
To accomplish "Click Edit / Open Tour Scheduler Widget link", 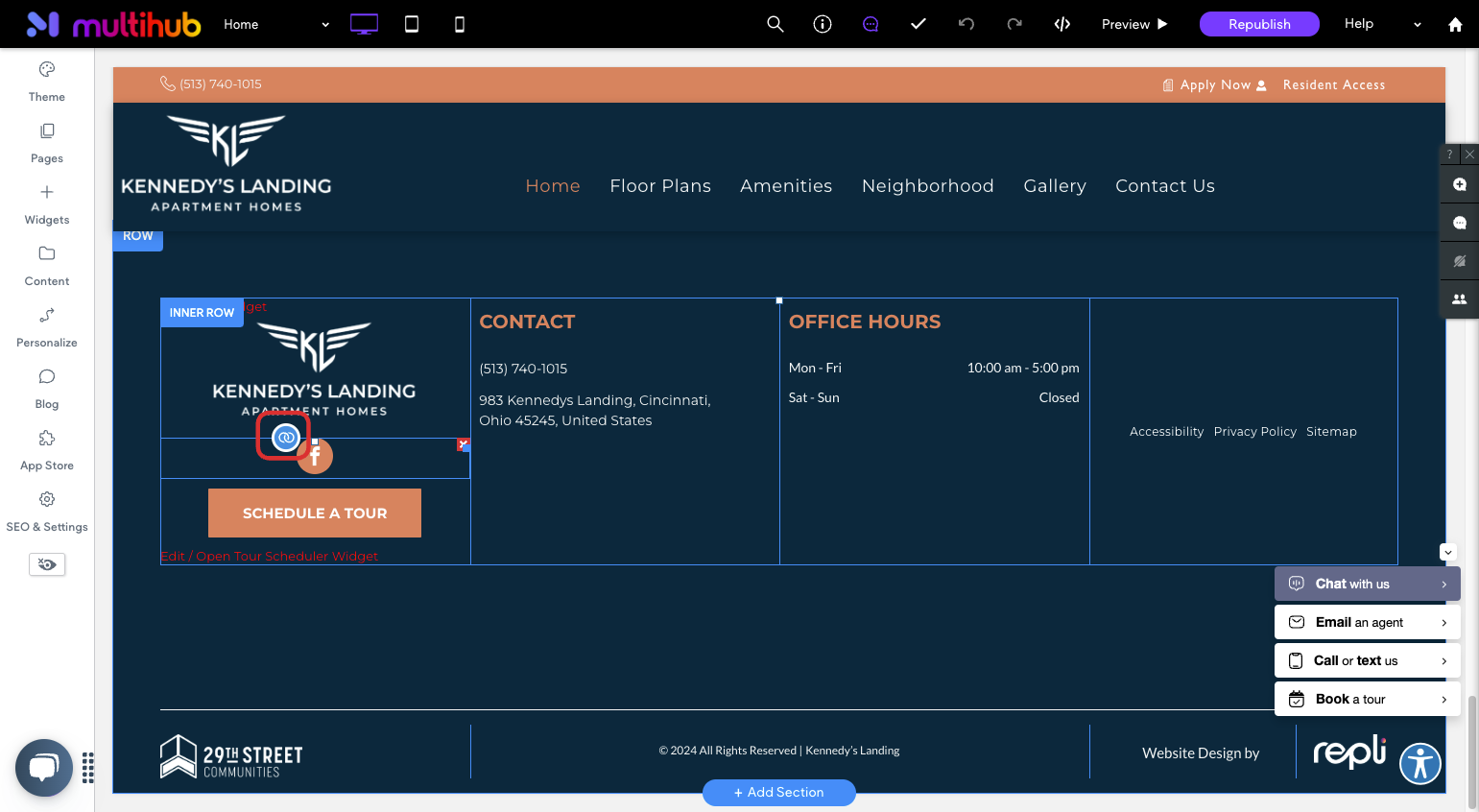I will coord(269,556).
